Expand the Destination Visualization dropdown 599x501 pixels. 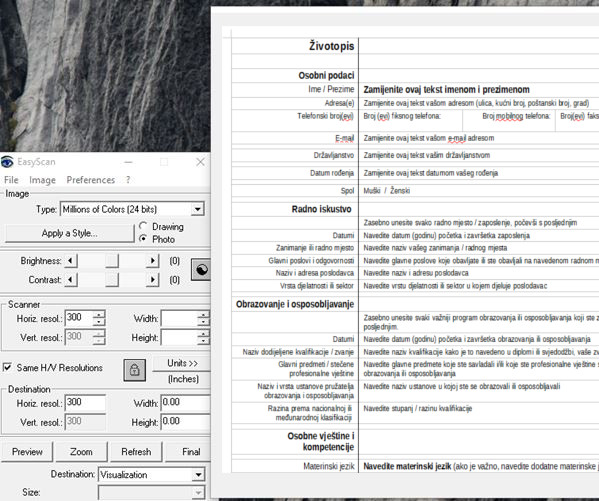(198, 475)
